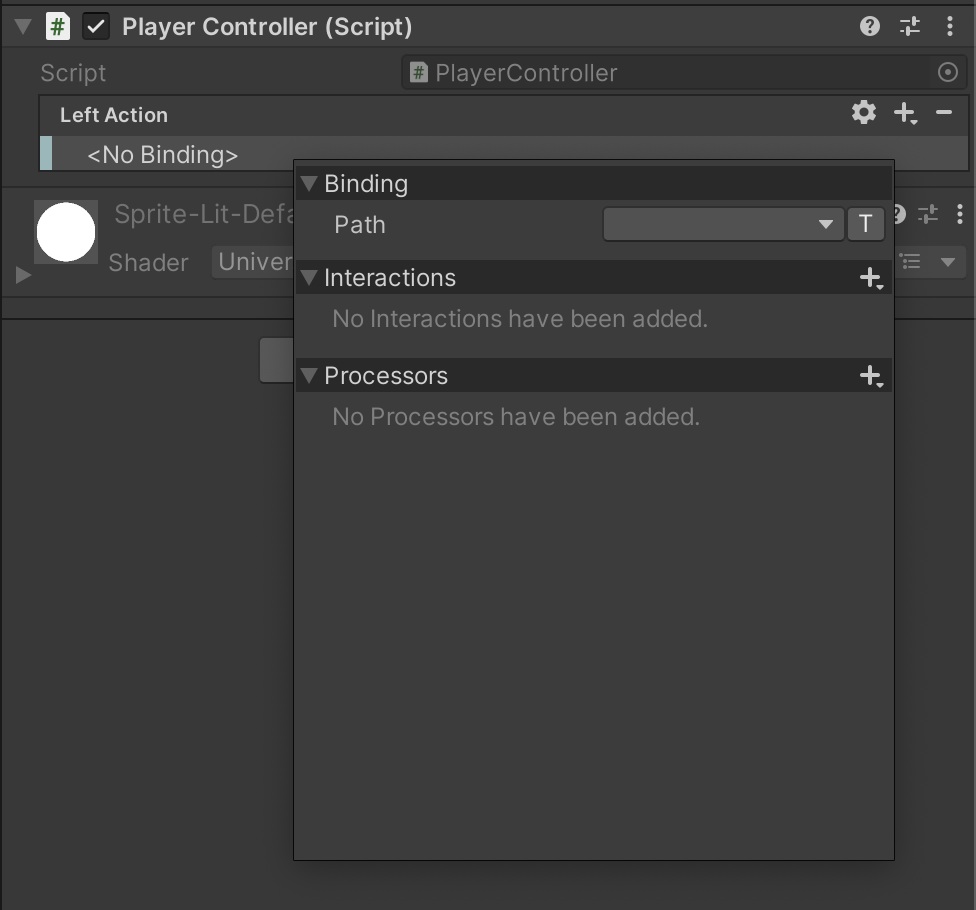Click the PlayerController script field
Viewport: 976px width, 910px height.
(x=668, y=73)
